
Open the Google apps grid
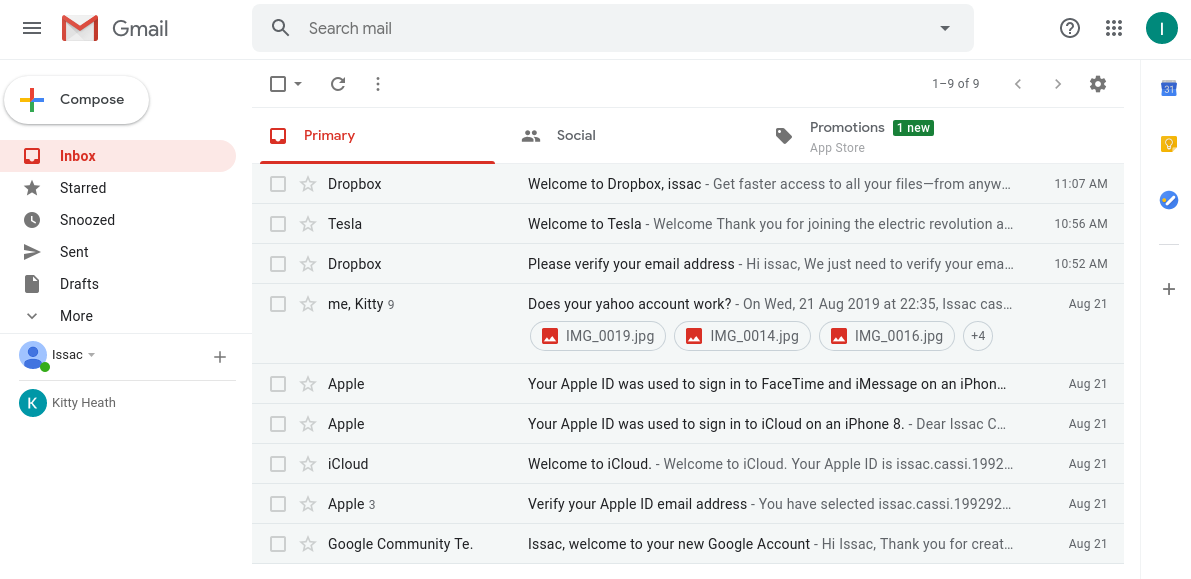click(x=1114, y=28)
